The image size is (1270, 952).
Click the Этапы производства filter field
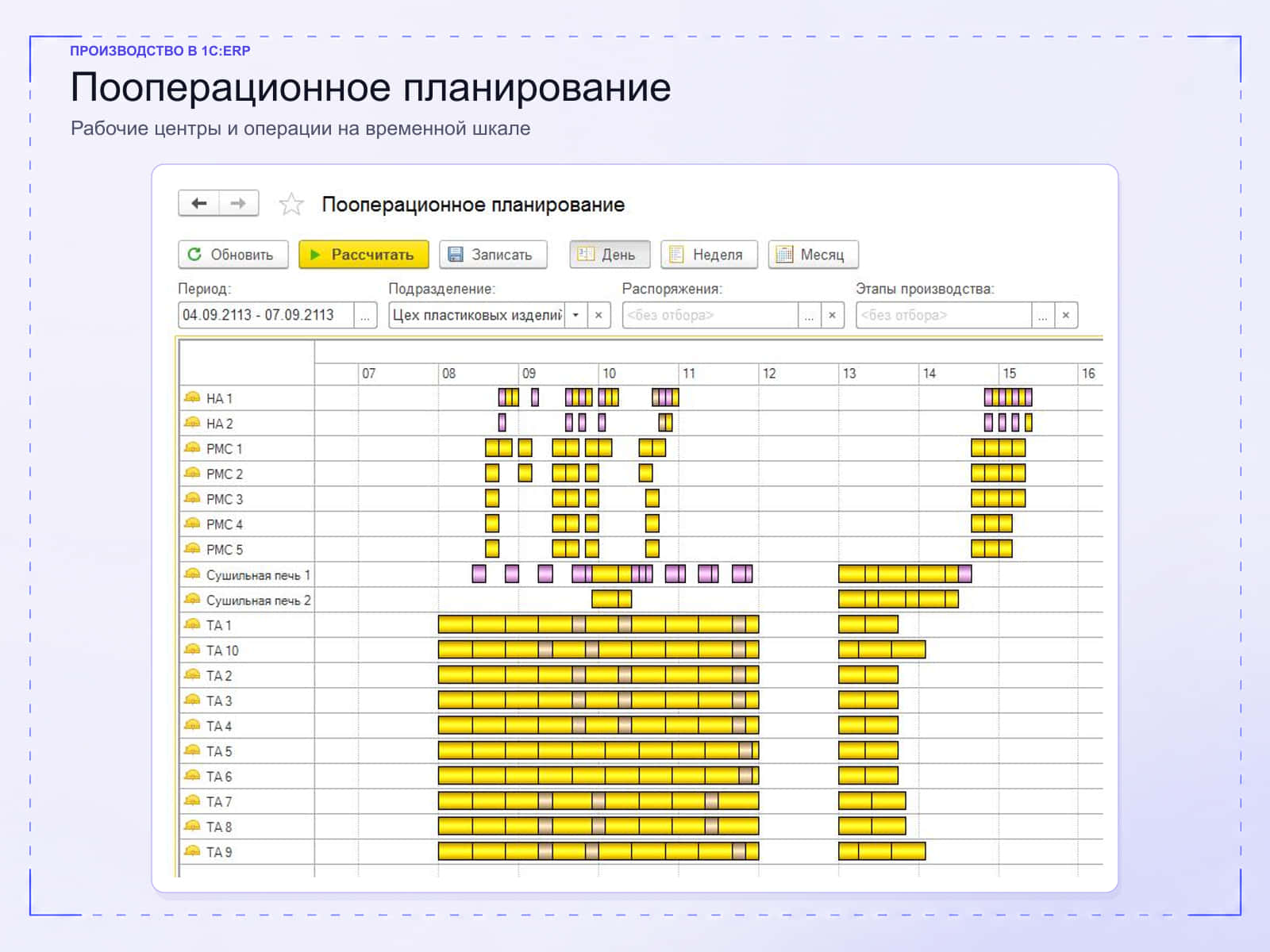pyautogui.click(x=945, y=315)
